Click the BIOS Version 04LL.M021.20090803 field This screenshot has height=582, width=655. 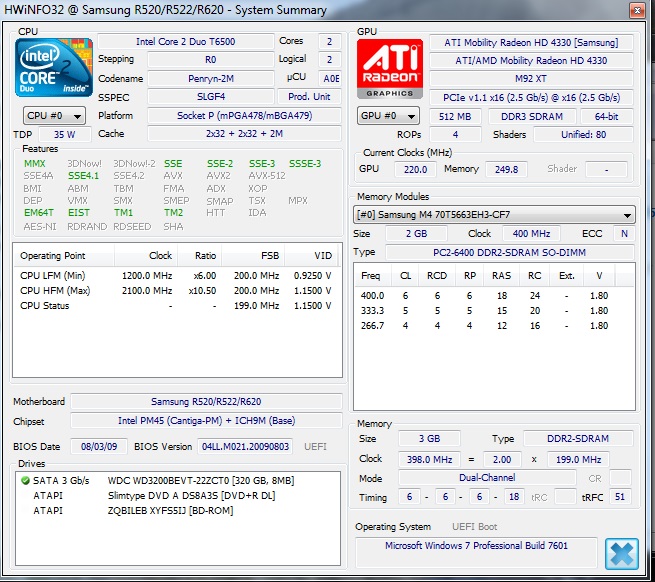(x=245, y=447)
